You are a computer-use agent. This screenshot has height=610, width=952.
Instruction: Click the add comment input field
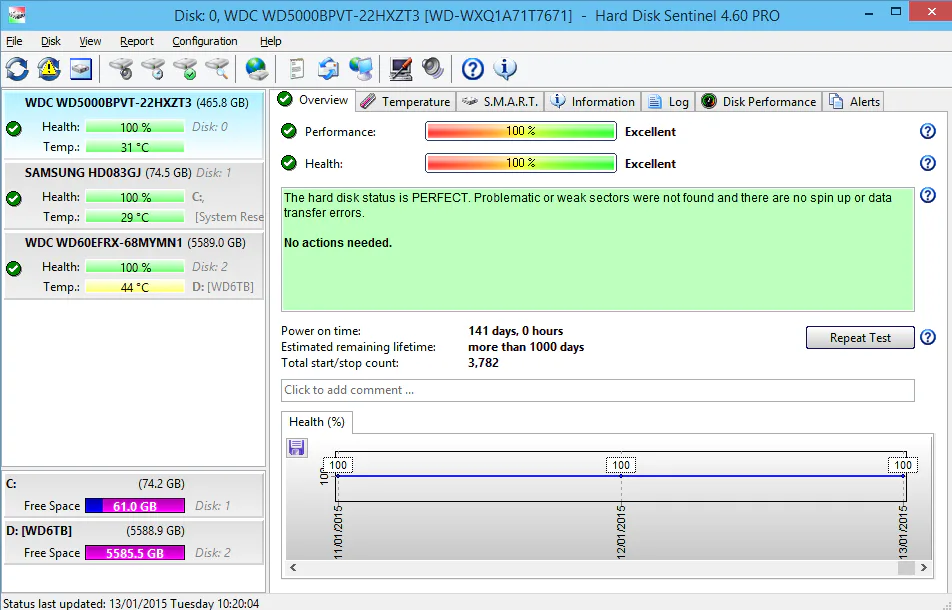[597, 390]
